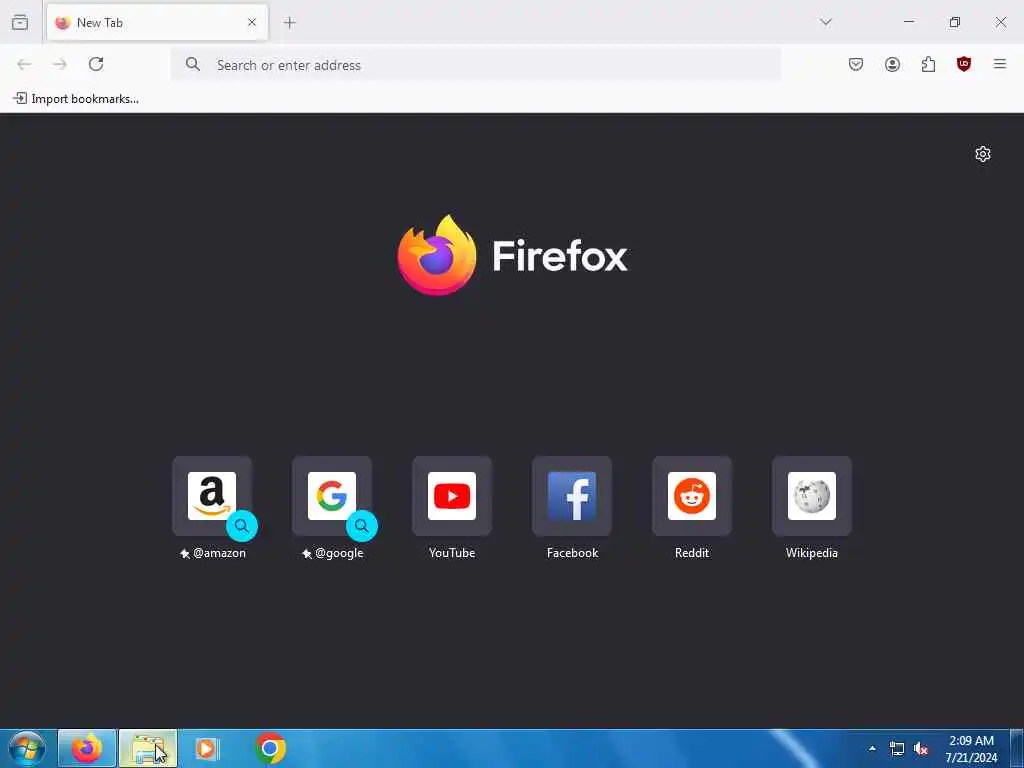Click the search badge on Google tile

362,526
